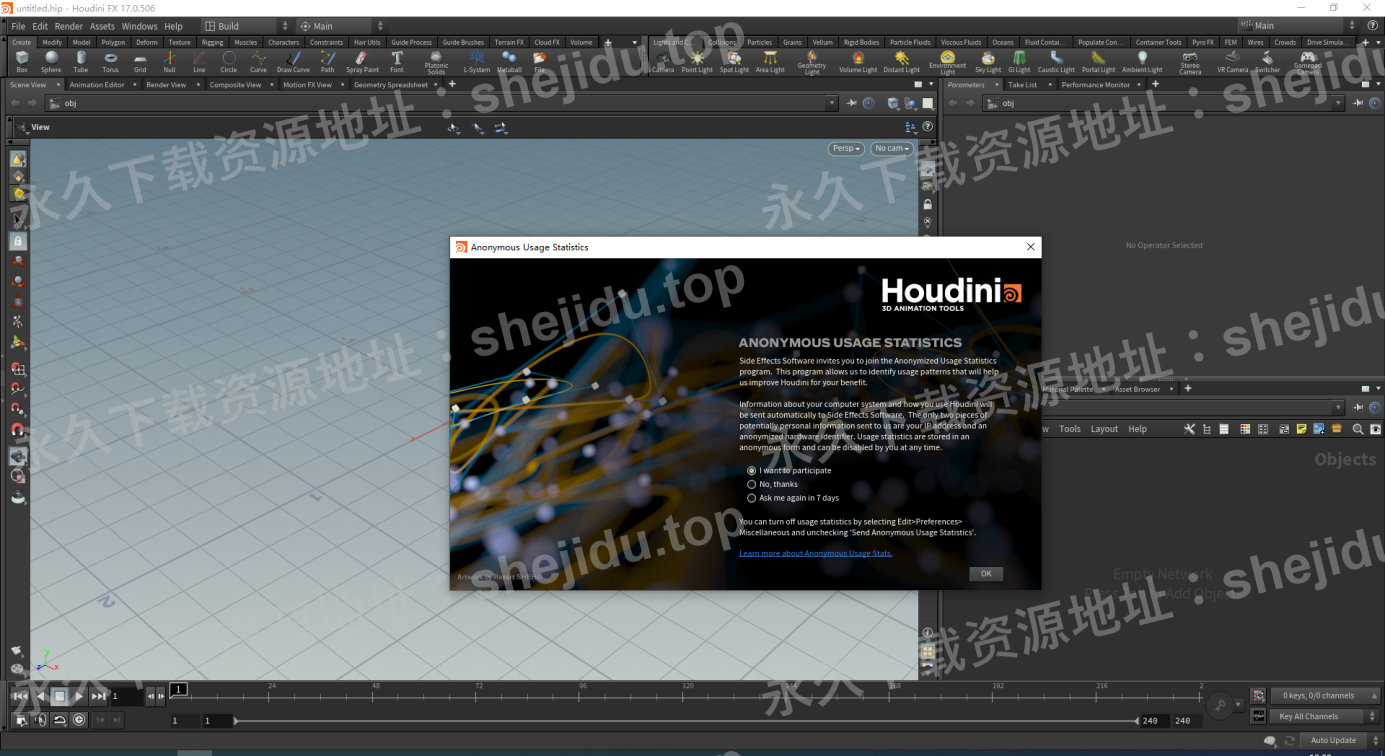Image resolution: width=1385 pixels, height=756 pixels.
Task: Switch to the Polygon shelf tab
Action: tap(113, 42)
